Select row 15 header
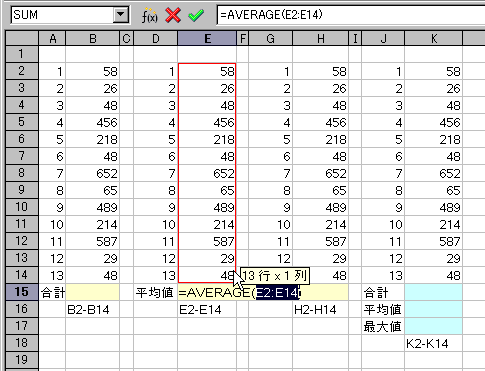Viewport: 485px width, 371px height. click(x=22, y=292)
